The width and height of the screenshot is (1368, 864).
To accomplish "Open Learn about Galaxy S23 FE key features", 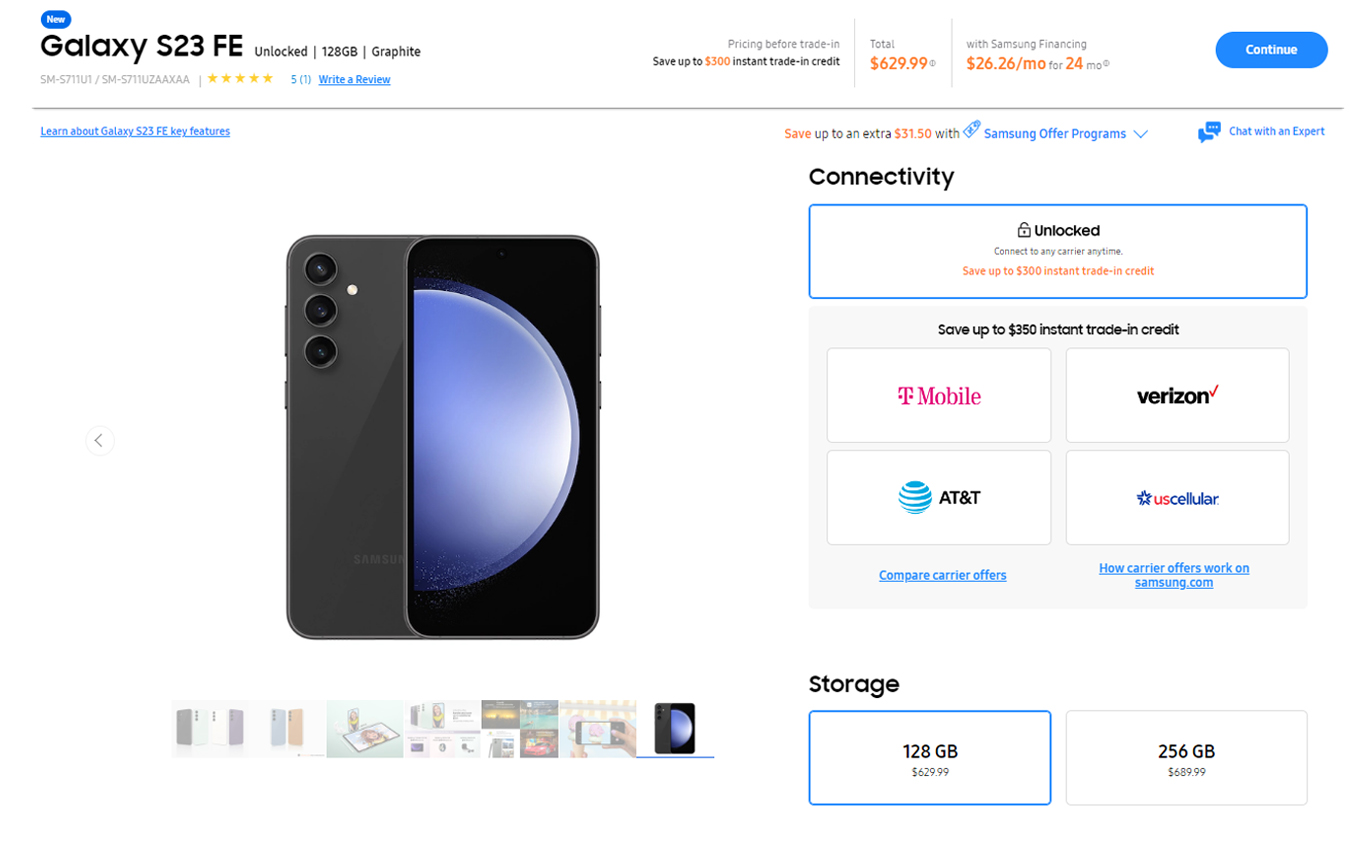I will [x=135, y=131].
